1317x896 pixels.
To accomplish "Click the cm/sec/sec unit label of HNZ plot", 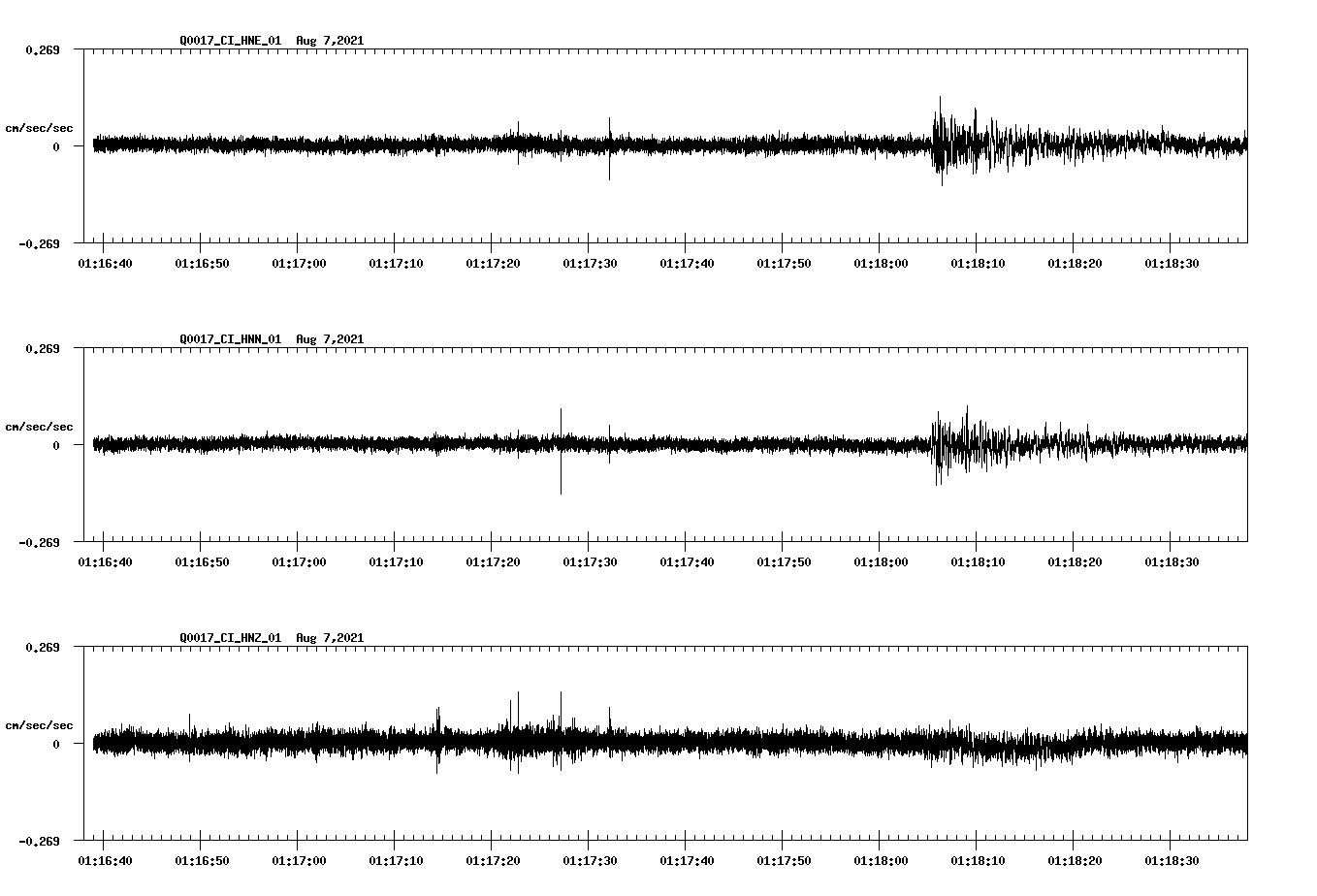I will [x=40, y=725].
